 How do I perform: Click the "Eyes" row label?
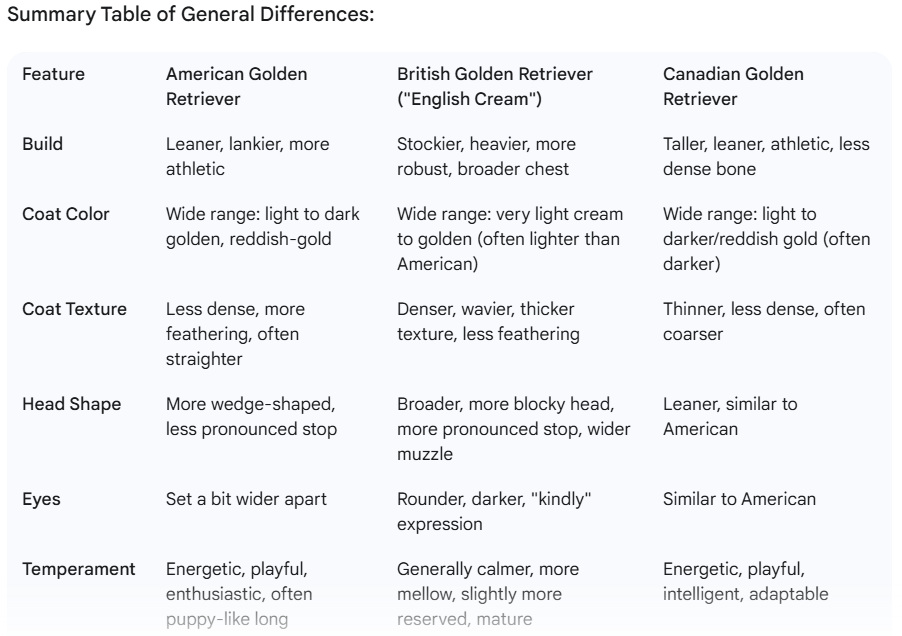click(42, 499)
